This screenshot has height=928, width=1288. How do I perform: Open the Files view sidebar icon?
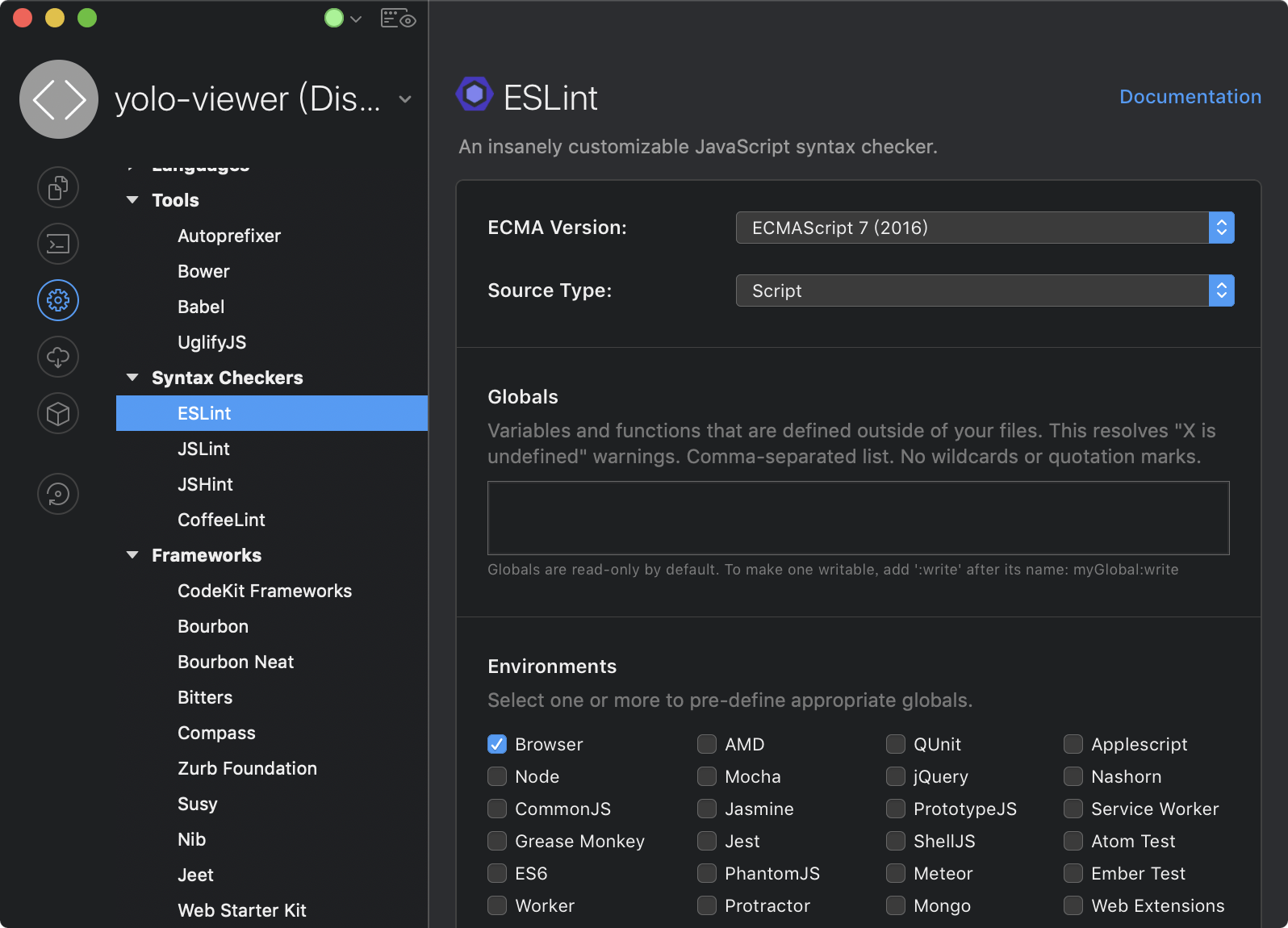(58, 188)
